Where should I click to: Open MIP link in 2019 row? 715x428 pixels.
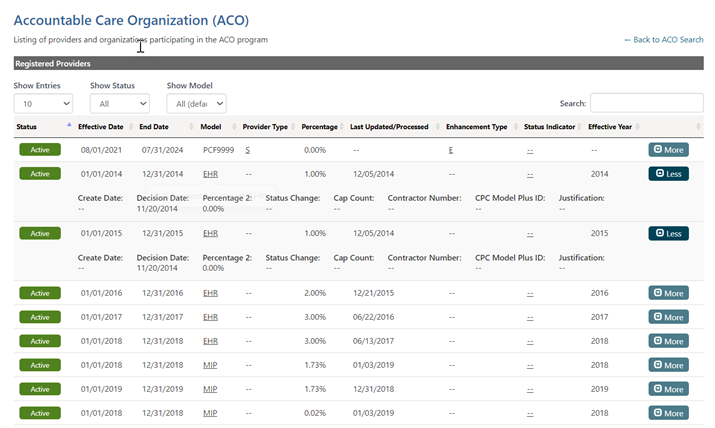click(x=210, y=389)
